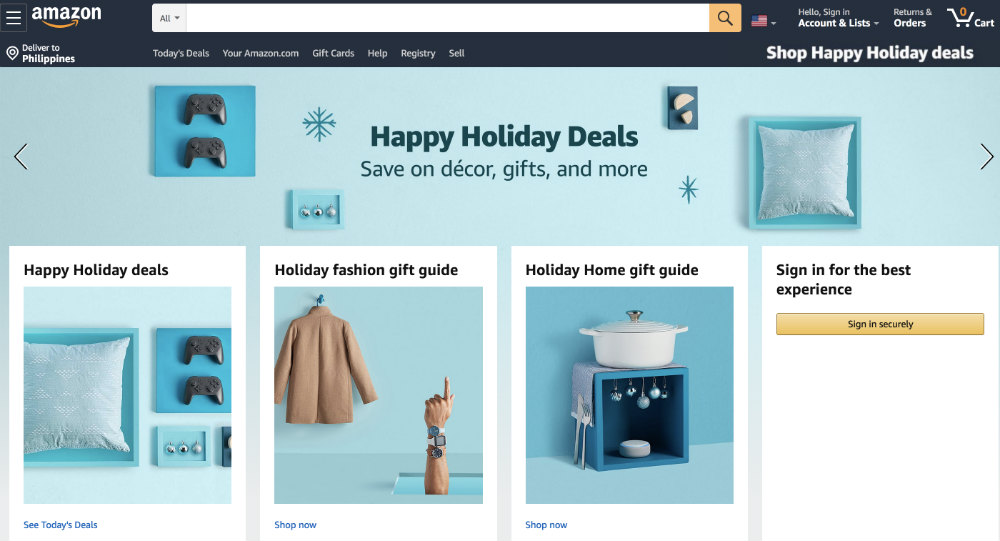Viewport: 1000px width, 541px height.
Task: Open the shopping cart icon
Action: 970,17
